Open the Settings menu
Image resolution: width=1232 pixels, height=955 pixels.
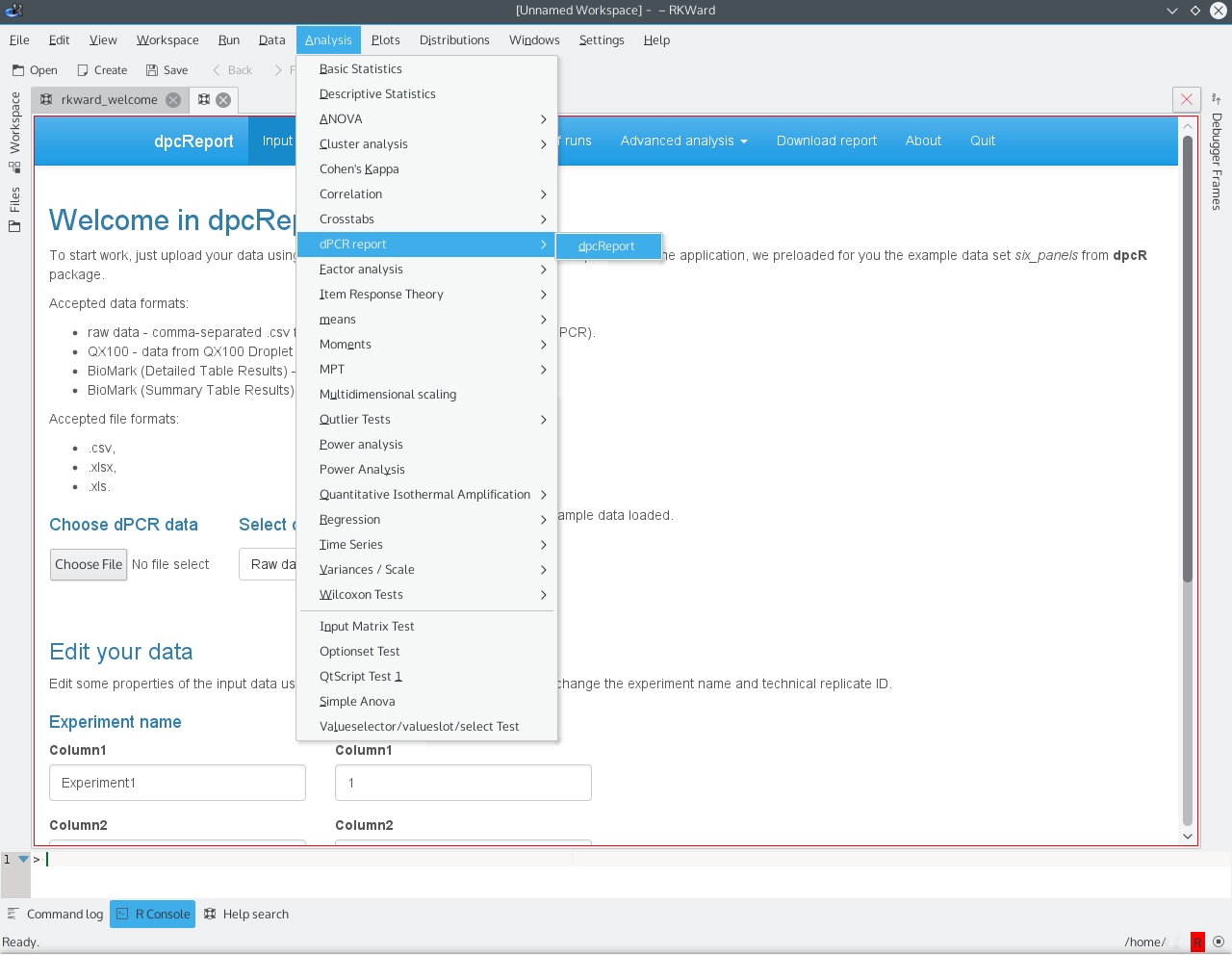(x=602, y=40)
